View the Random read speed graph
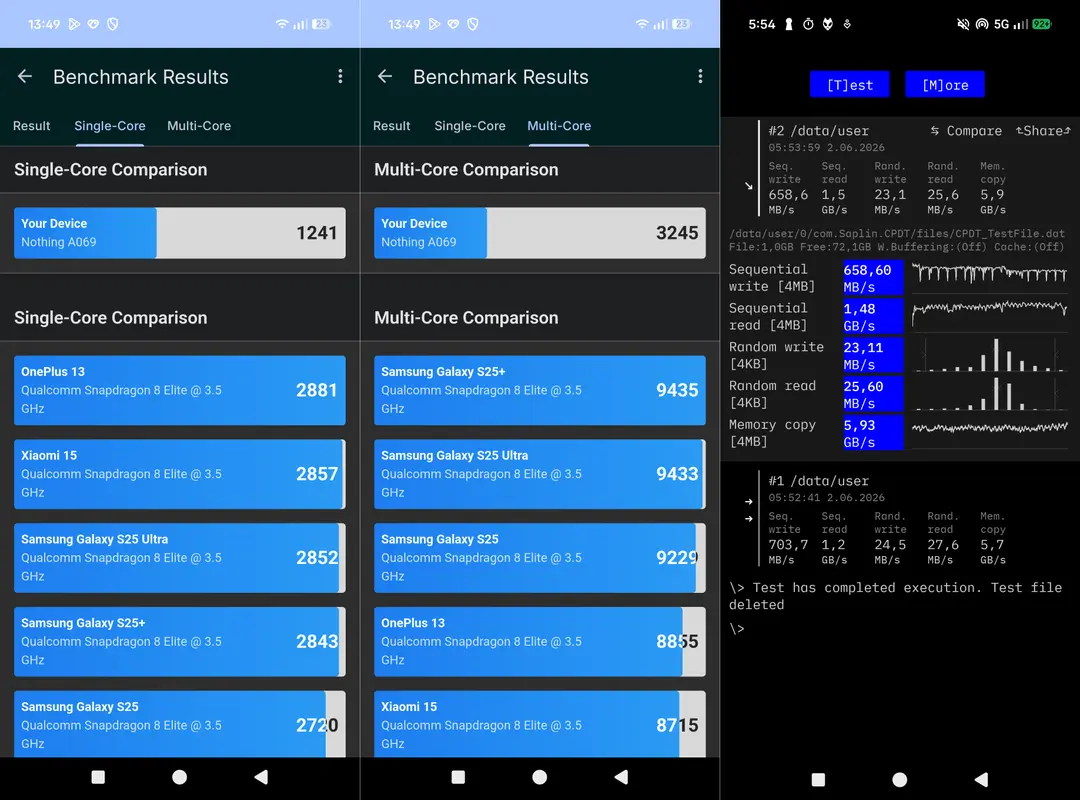 pyautogui.click(x=990, y=394)
